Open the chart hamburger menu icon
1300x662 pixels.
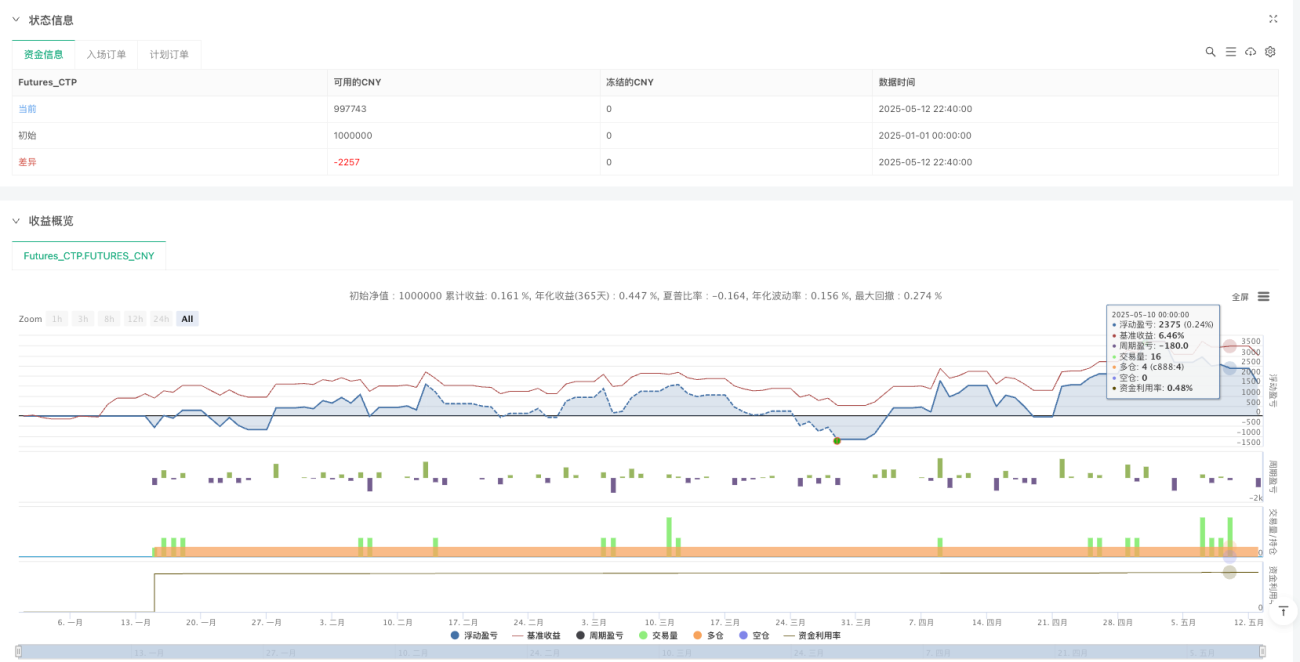pyautogui.click(x=1264, y=297)
